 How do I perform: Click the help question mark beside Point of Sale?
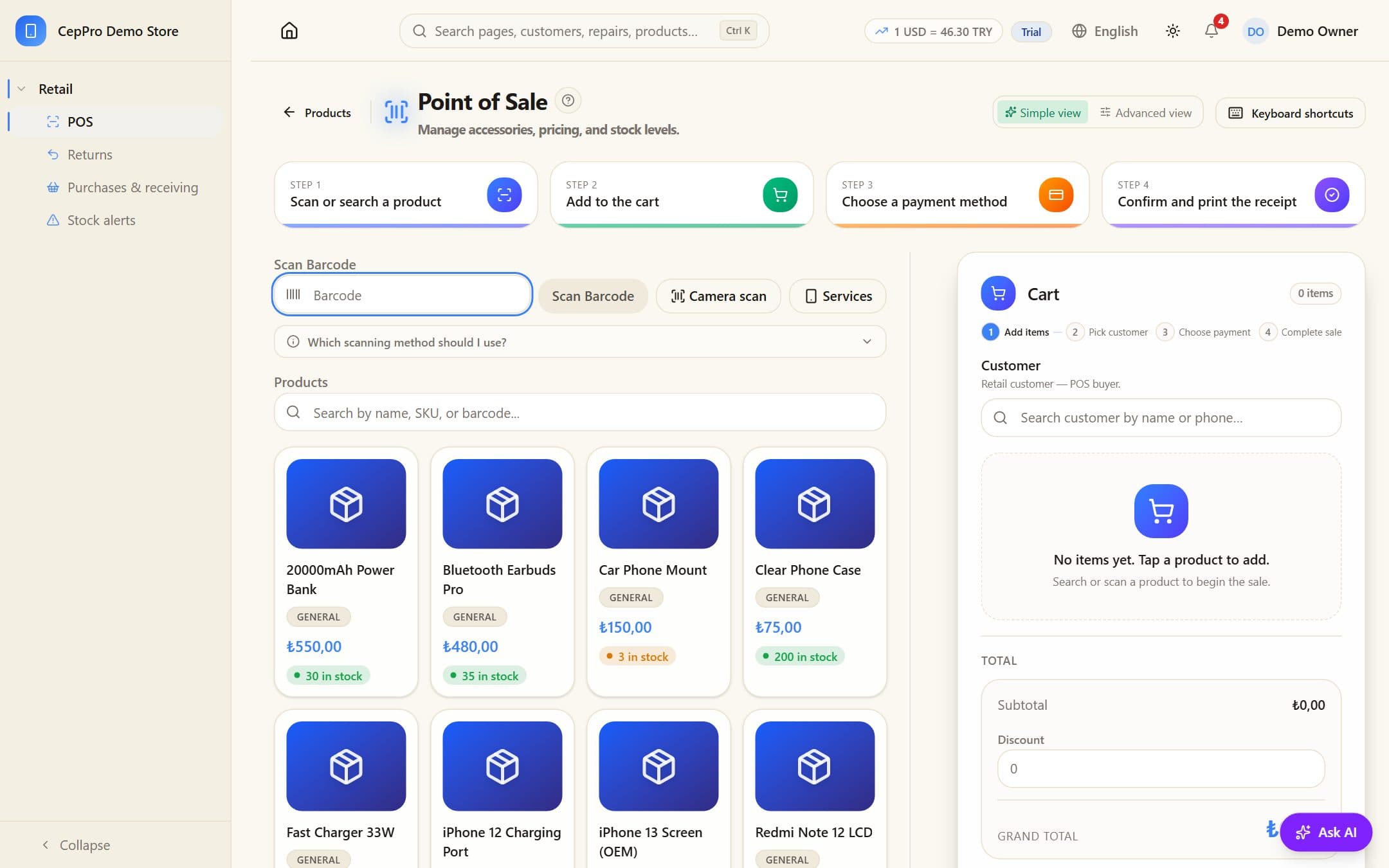click(568, 100)
